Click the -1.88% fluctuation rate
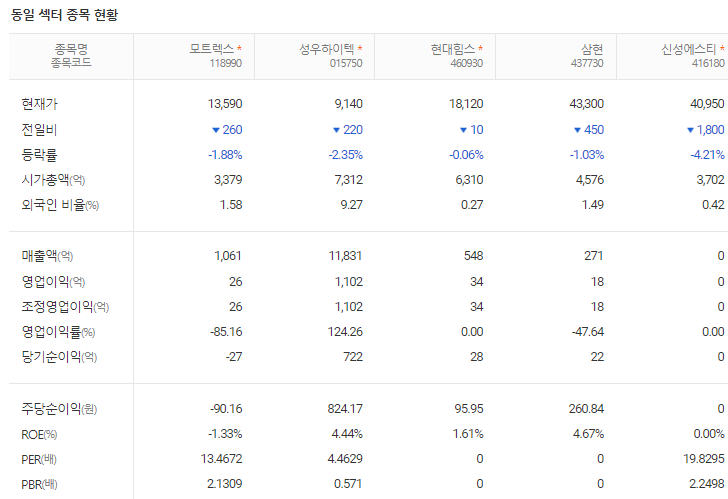 click(225, 155)
